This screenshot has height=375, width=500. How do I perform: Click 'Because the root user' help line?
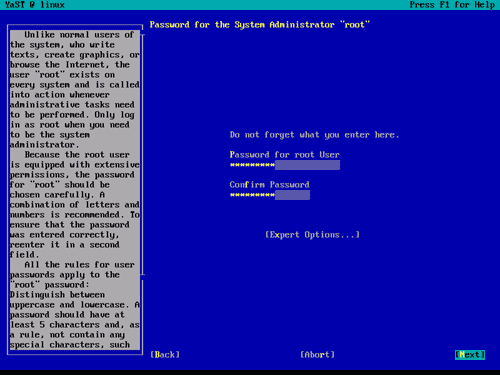point(77,155)
